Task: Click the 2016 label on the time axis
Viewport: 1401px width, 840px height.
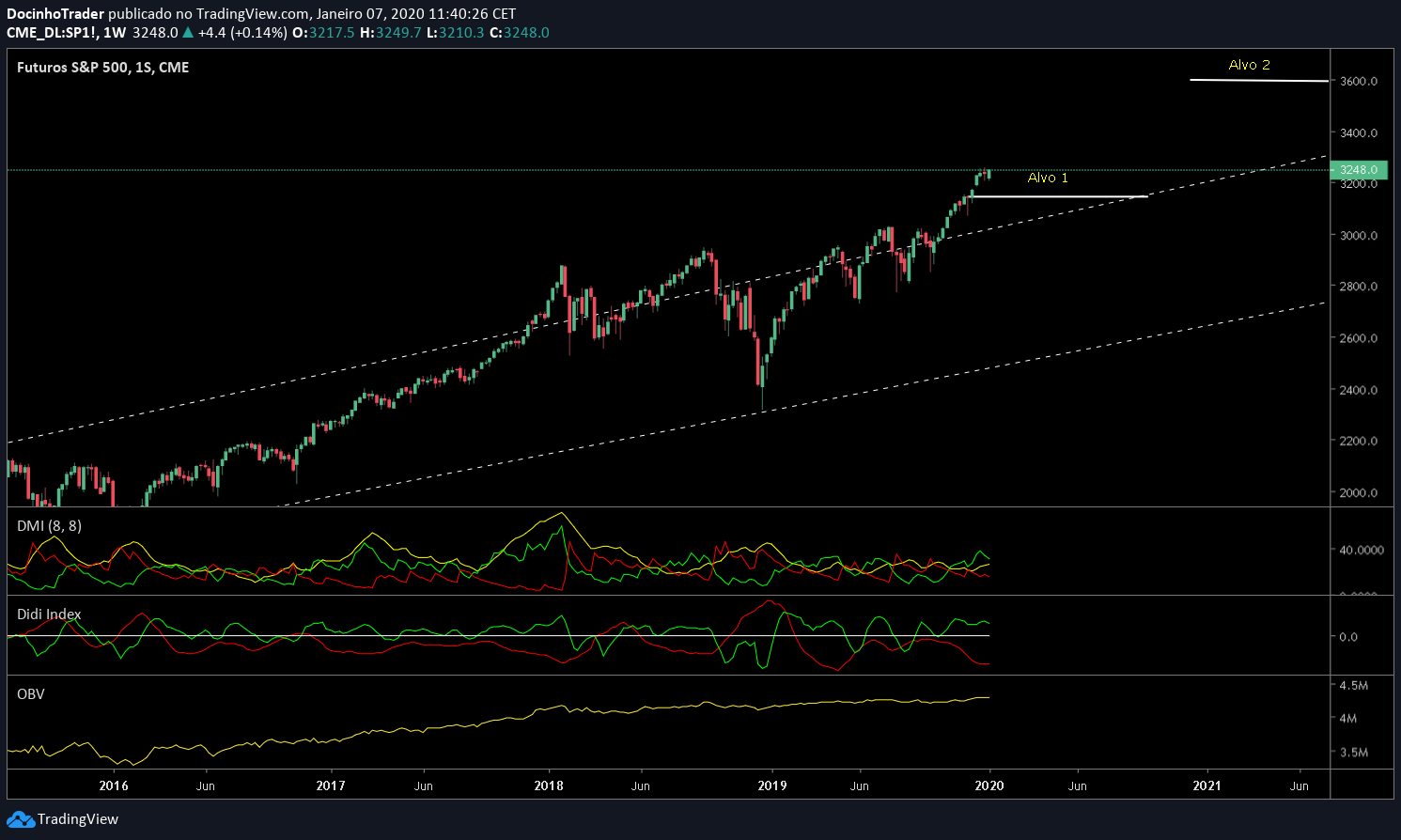Action: click(114, 786)
